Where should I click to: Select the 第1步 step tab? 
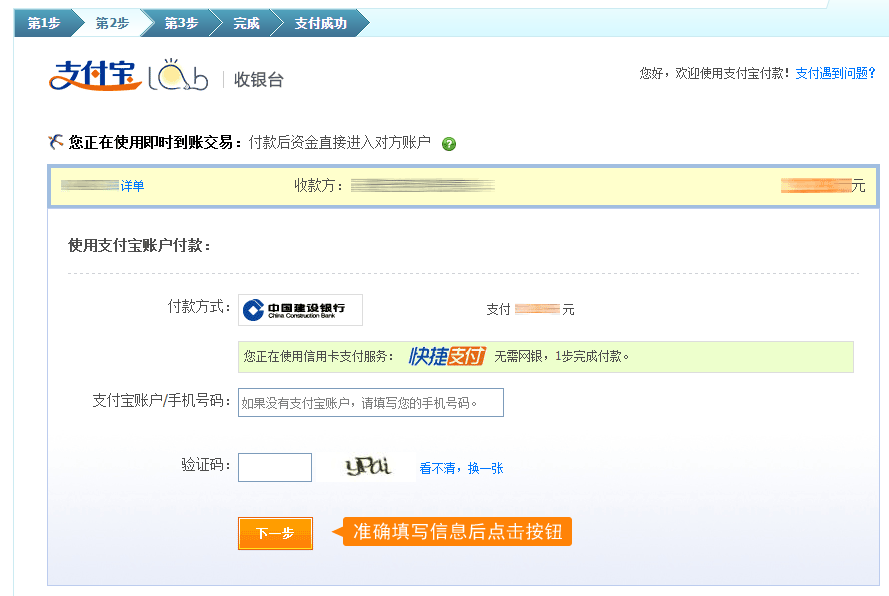click(x=44, y=23)
